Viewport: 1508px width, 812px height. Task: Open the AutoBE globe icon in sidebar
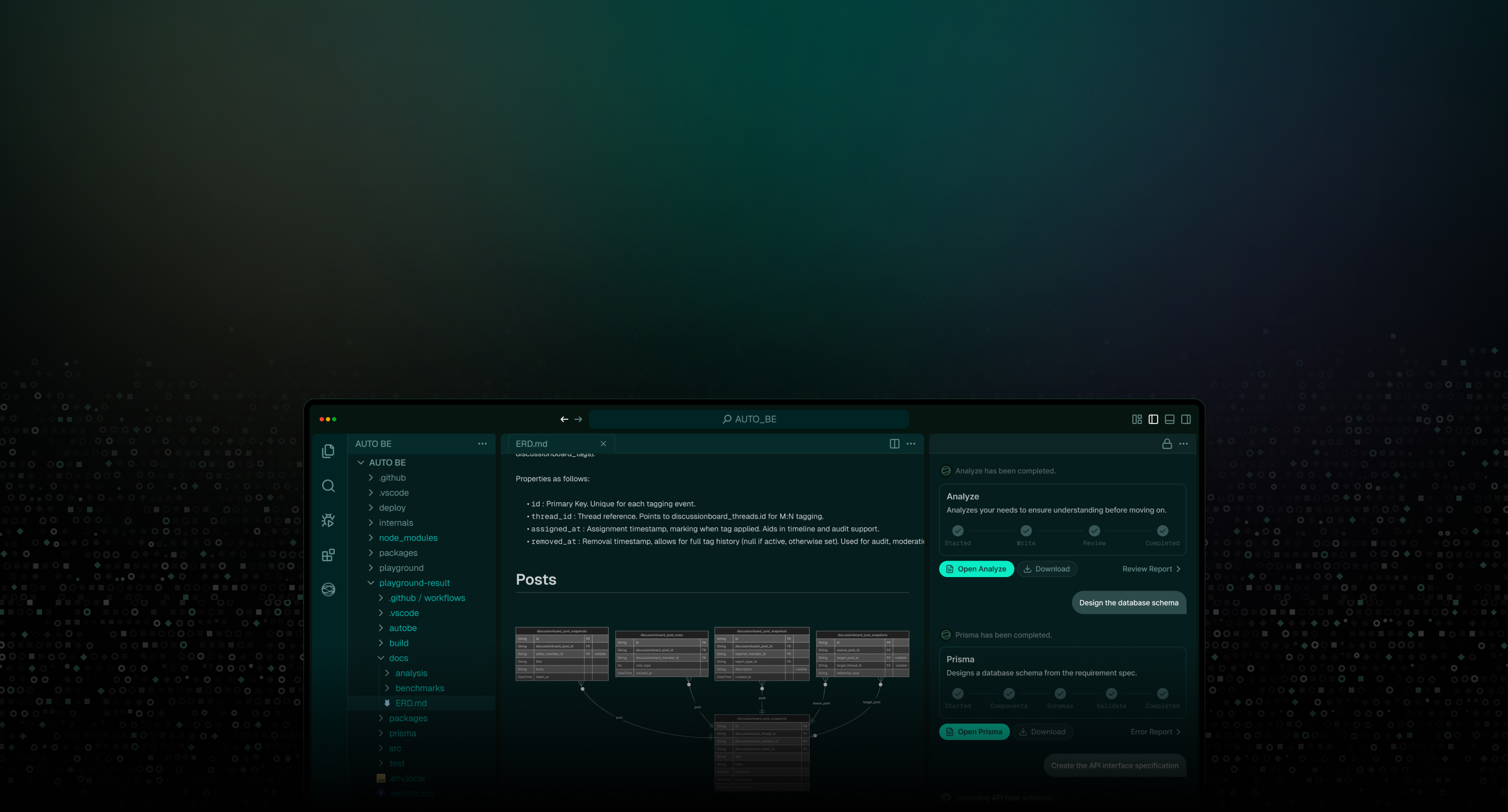(328, 590)
